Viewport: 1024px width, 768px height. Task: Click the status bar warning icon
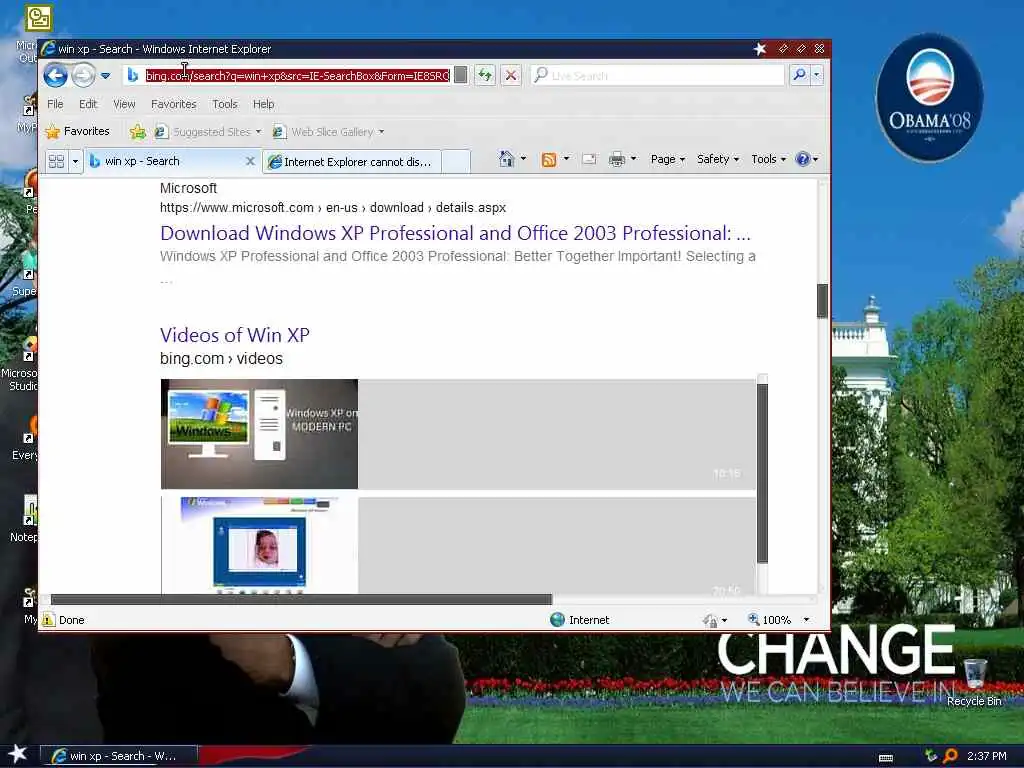(48, 620)
